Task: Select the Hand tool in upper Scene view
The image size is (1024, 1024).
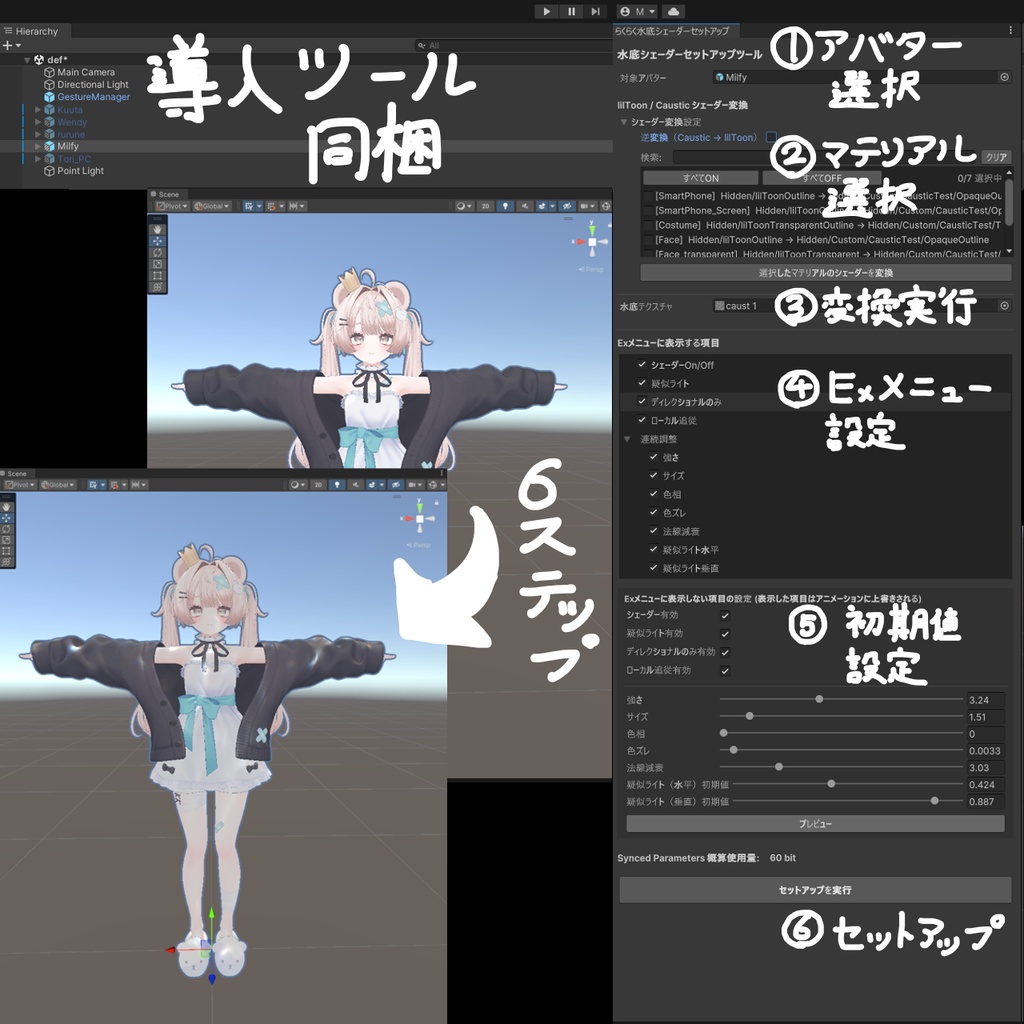Action: tap(157, 229)
